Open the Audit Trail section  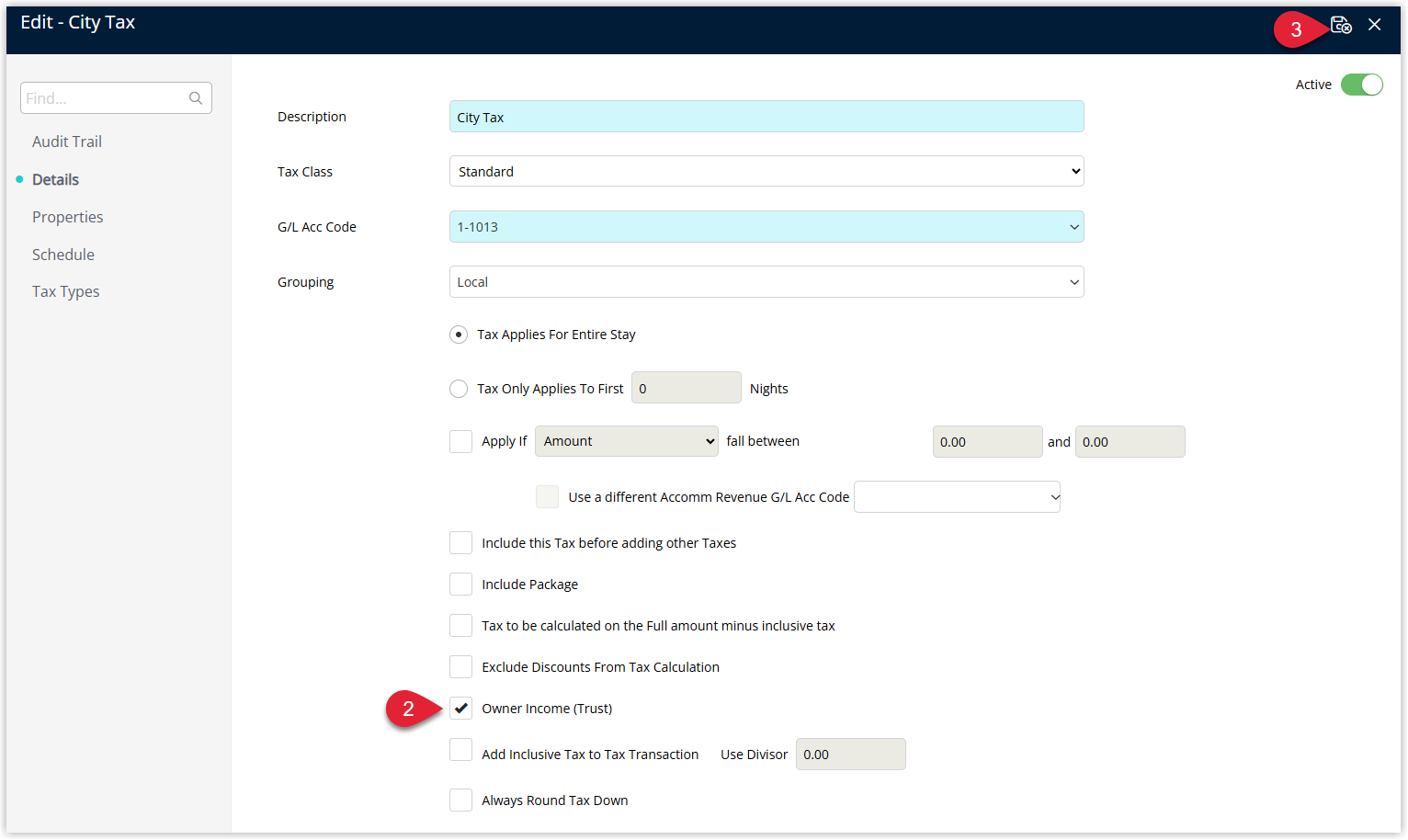[67, 142]
